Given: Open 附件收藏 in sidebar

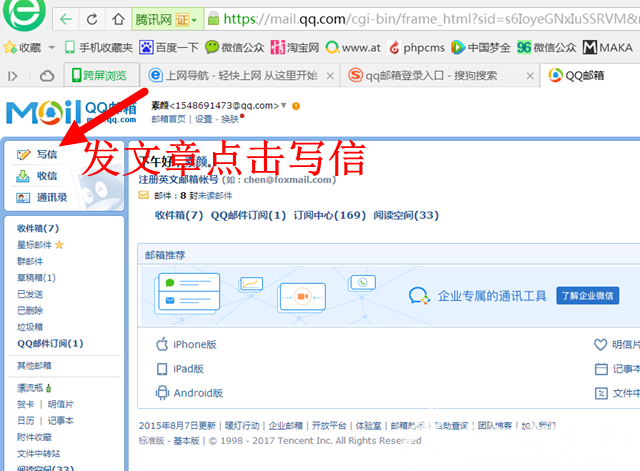Looking at the screenshot, I should coord(34,437).
